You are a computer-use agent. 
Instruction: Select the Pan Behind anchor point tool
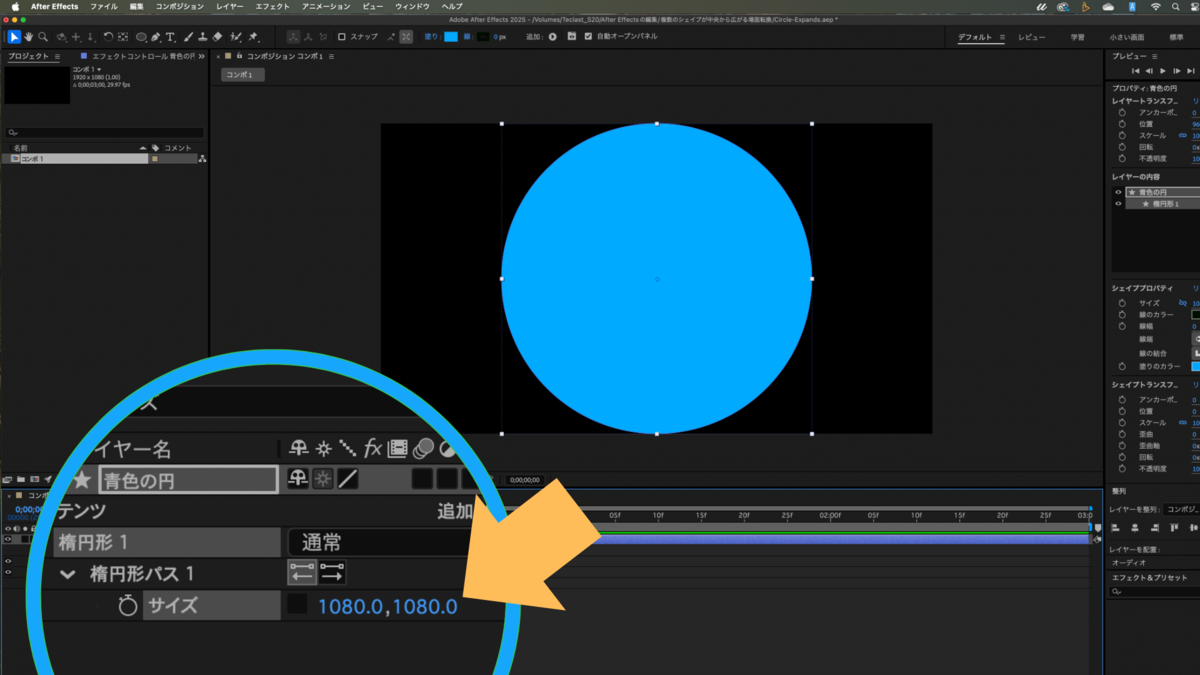tap(123, 37)
